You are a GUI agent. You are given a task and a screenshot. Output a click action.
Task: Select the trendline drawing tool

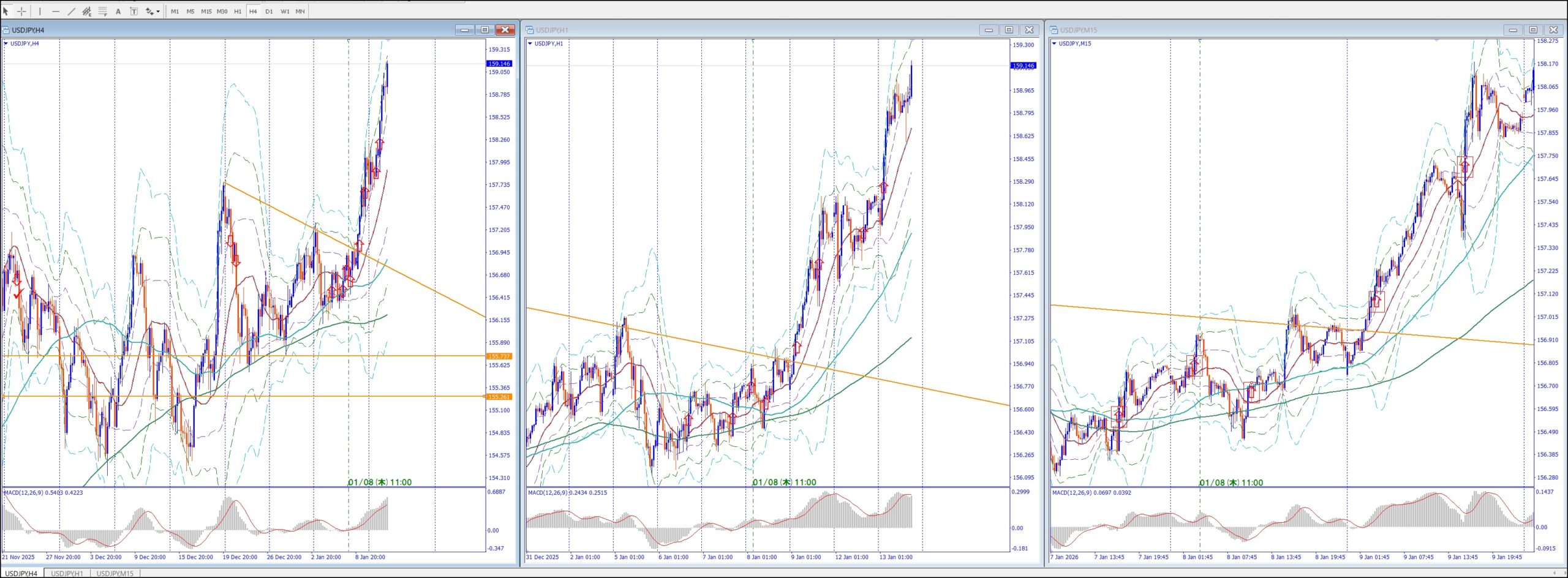tap(71, 11)
